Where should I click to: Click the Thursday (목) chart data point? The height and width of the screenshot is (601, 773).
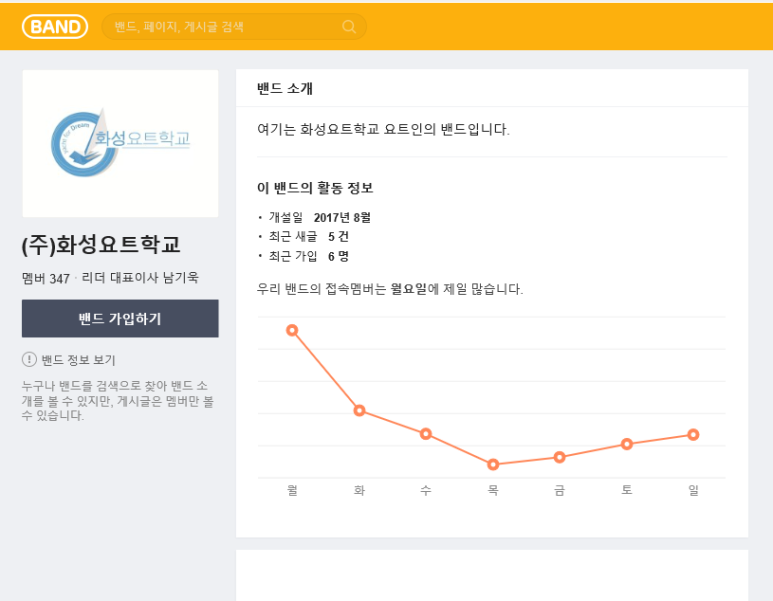pyautogui.click(x=493, y=464)
